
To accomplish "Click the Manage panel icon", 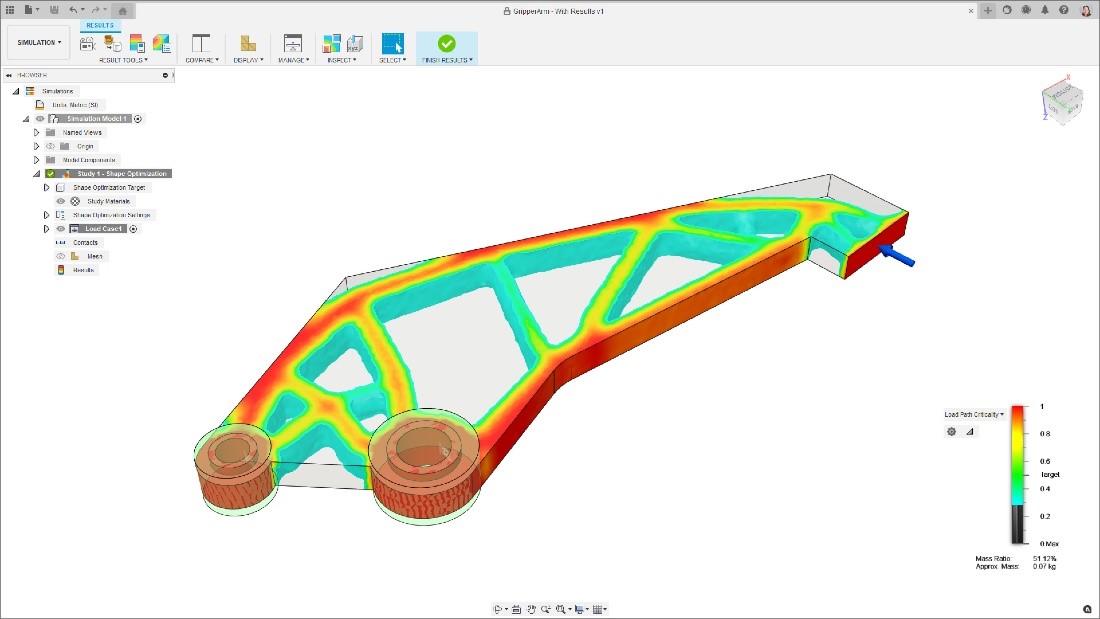I will tap(293, 45).
